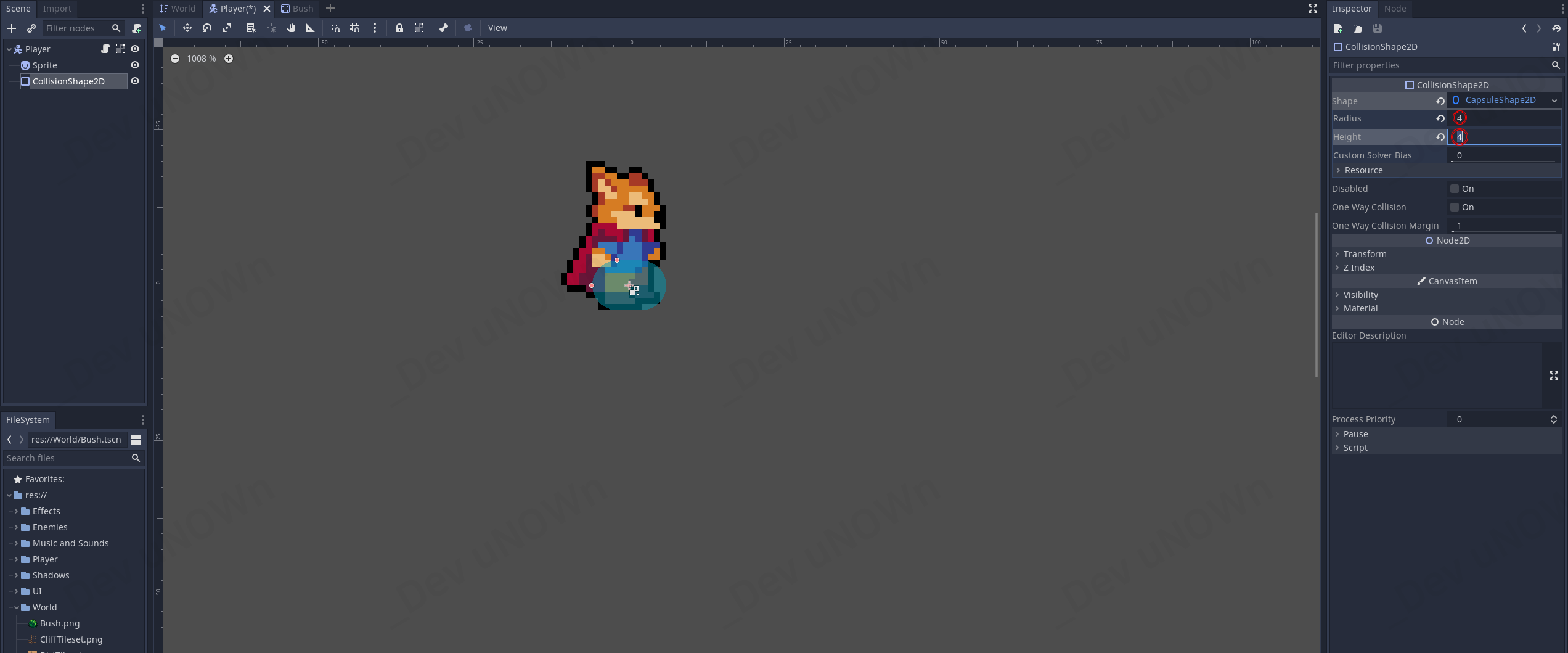1568x653 pixels.
Task: Expand the Transform section
Action: click(1446, 254)
